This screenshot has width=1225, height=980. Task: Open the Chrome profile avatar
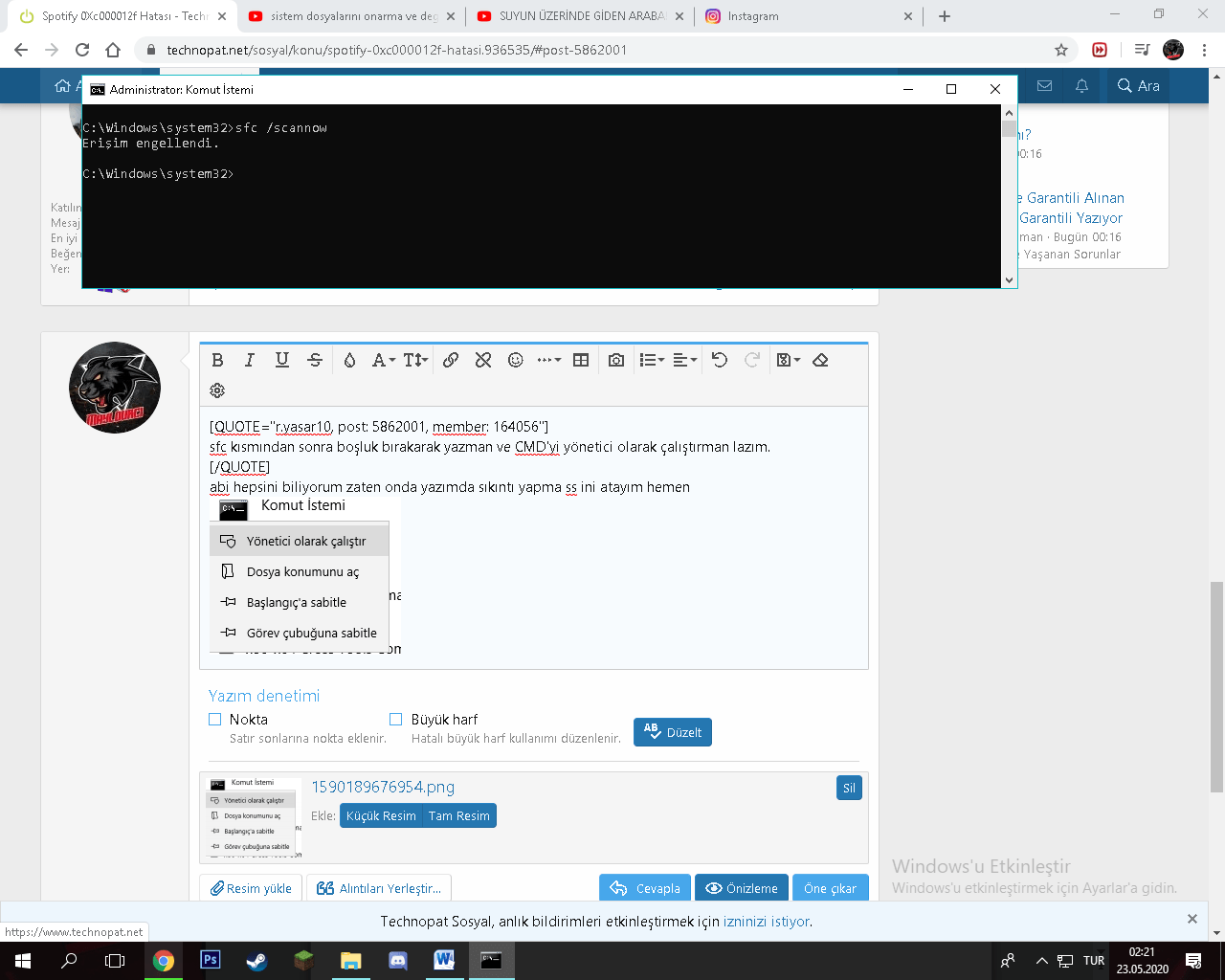click(1173, 50)
